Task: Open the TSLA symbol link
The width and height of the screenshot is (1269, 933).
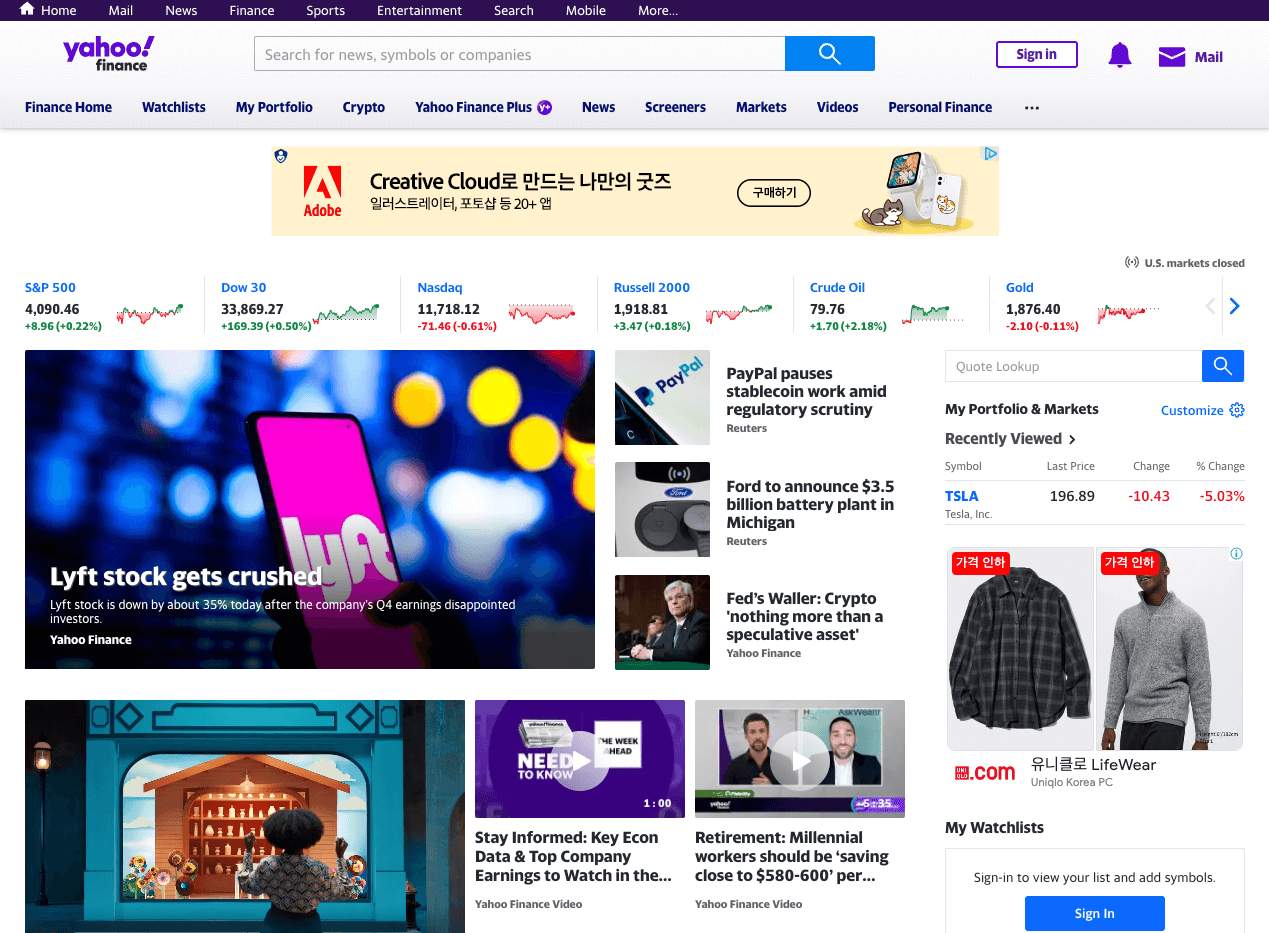Action: point(962,496)
